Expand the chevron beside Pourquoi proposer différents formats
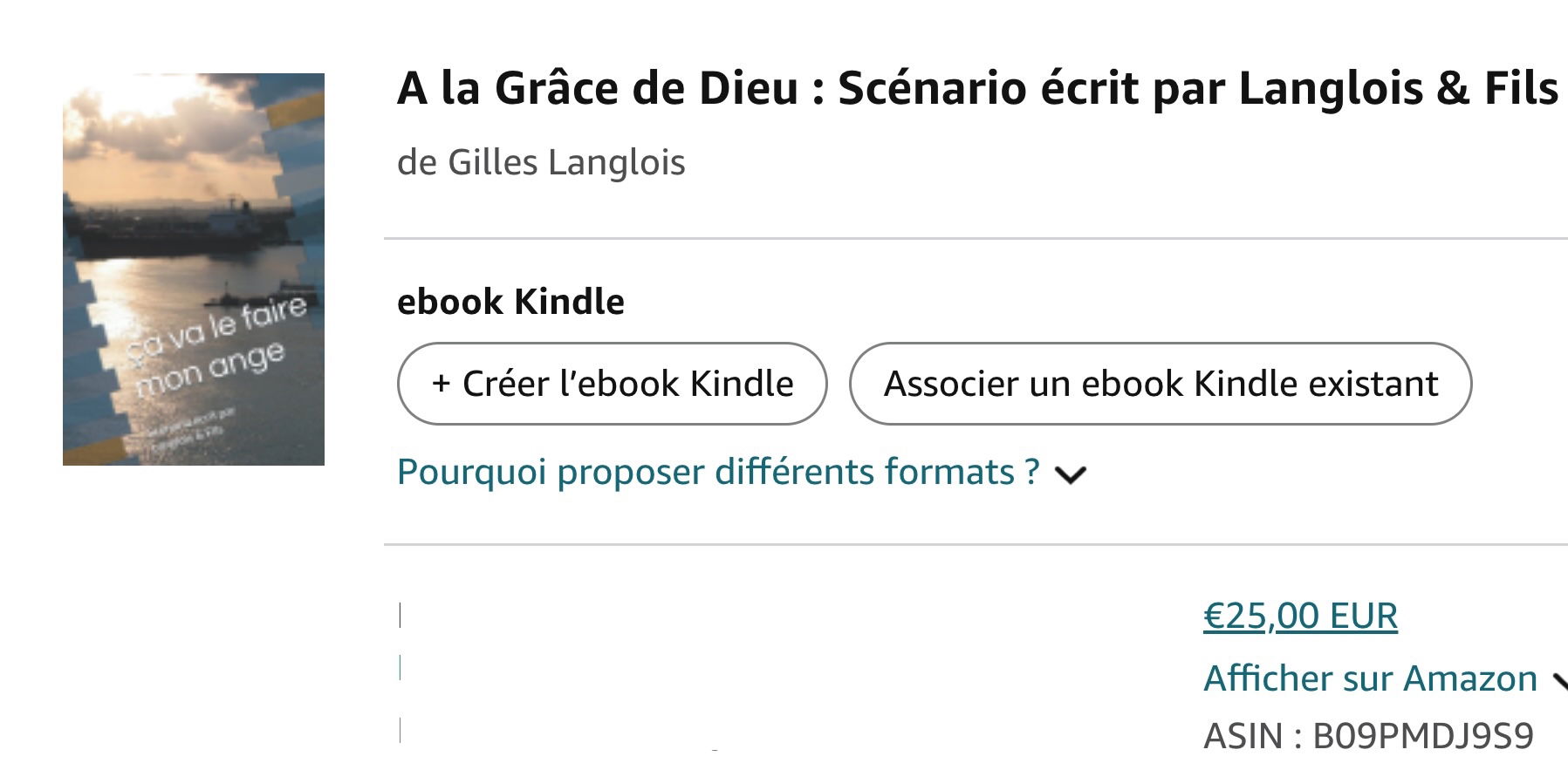 point(1071,474)
